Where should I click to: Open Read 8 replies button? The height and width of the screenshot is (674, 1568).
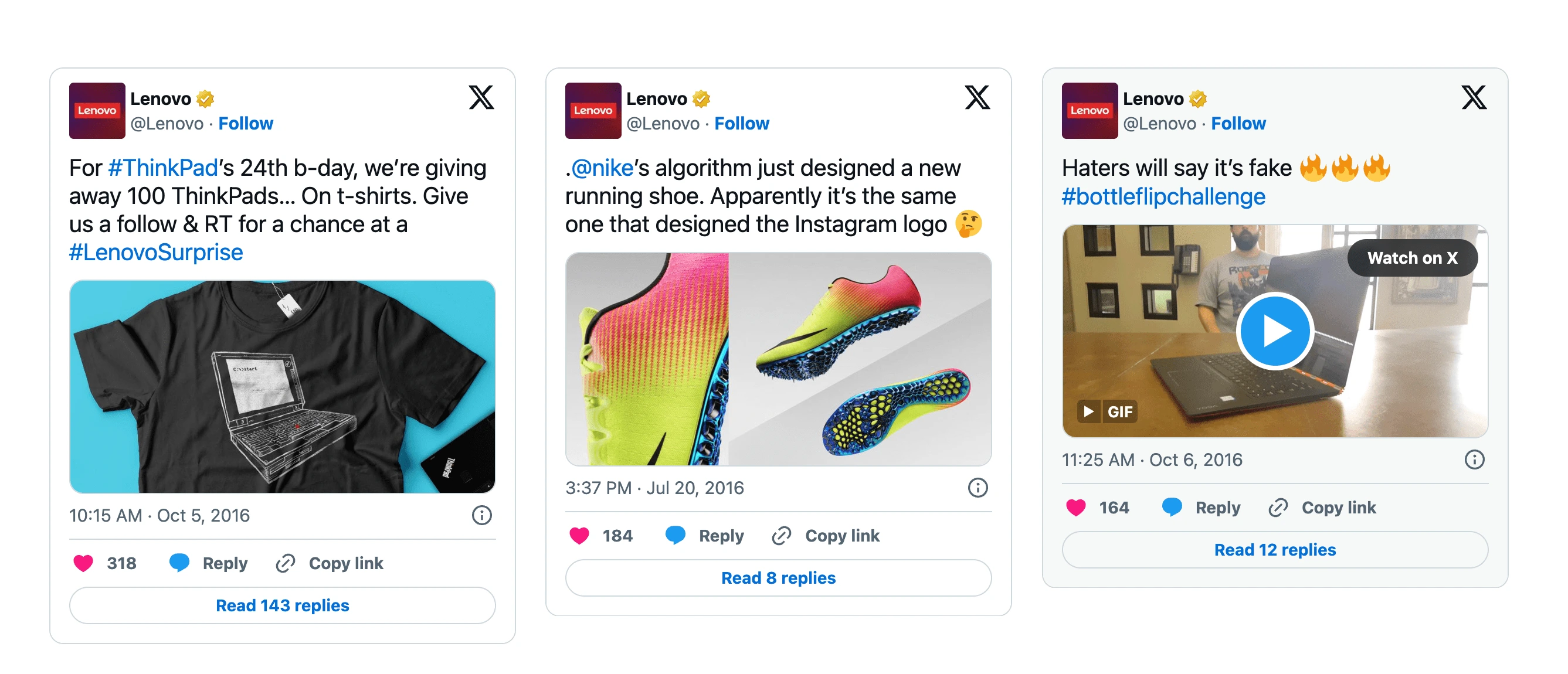pos(778,577)
